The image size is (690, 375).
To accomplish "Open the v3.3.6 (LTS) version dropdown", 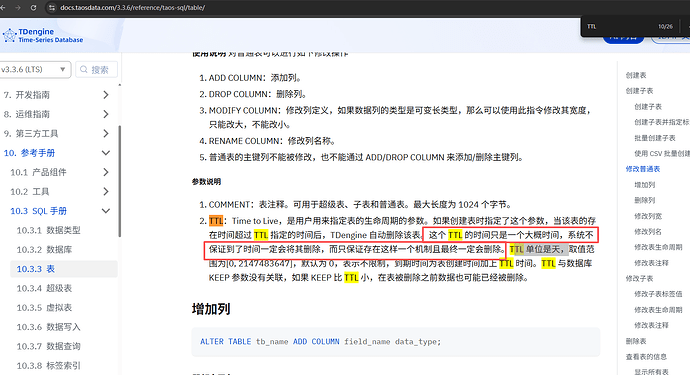I will point(34,70).
